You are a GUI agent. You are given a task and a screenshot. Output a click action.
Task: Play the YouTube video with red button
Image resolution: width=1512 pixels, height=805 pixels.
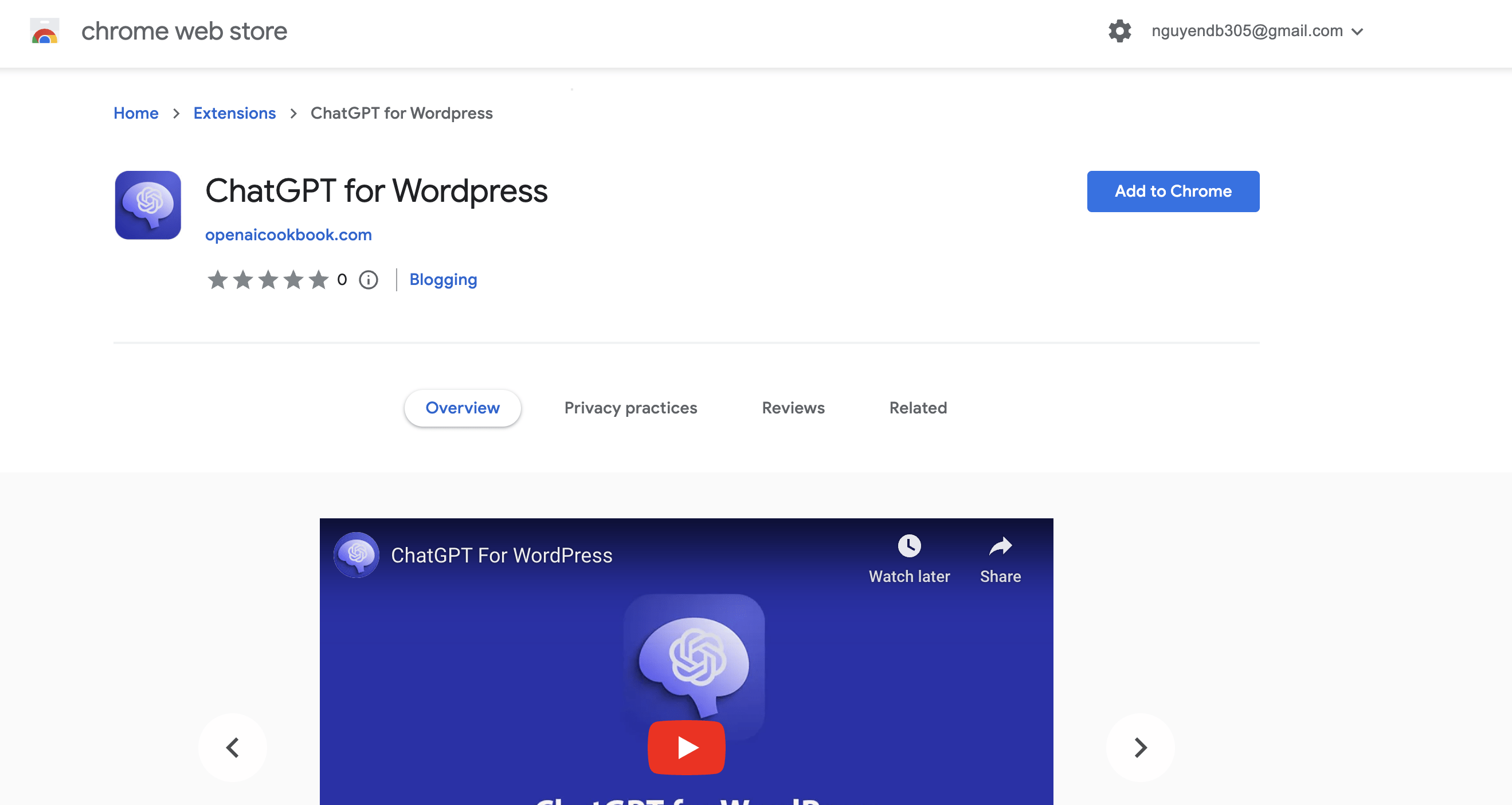point(686,747)
